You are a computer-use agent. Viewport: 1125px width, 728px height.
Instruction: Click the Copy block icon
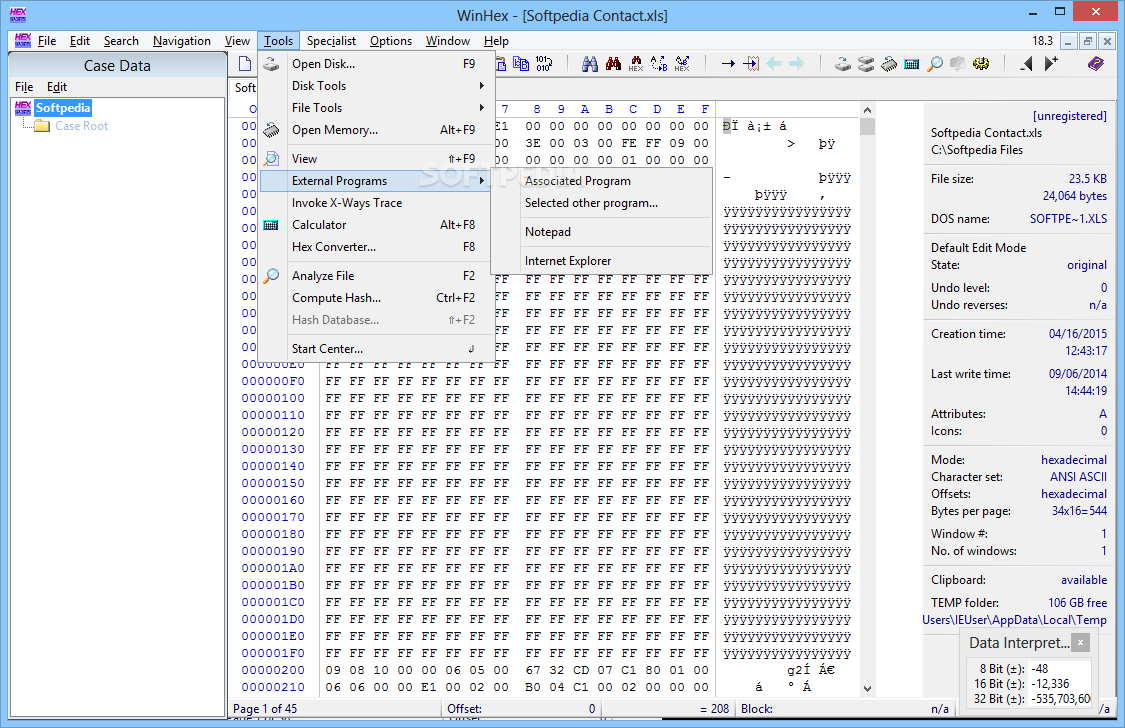(521, 64)
